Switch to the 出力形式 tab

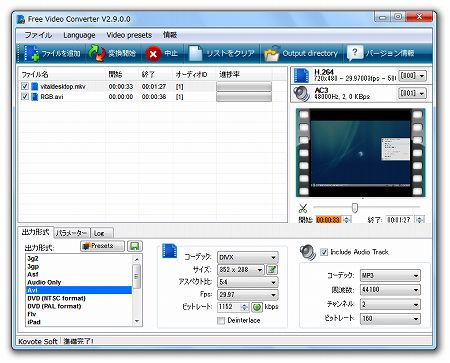coord(36,232)
